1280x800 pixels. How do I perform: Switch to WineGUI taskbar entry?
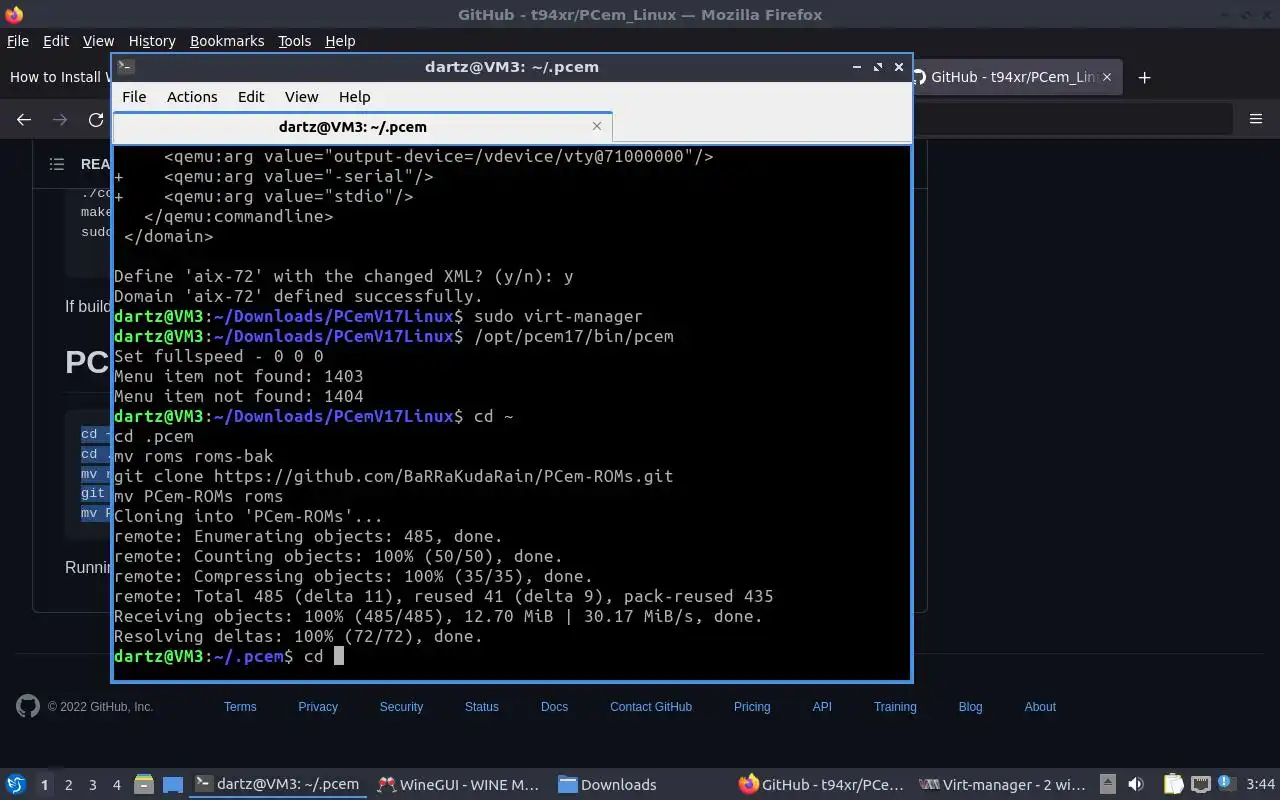(x=458, y=784)
